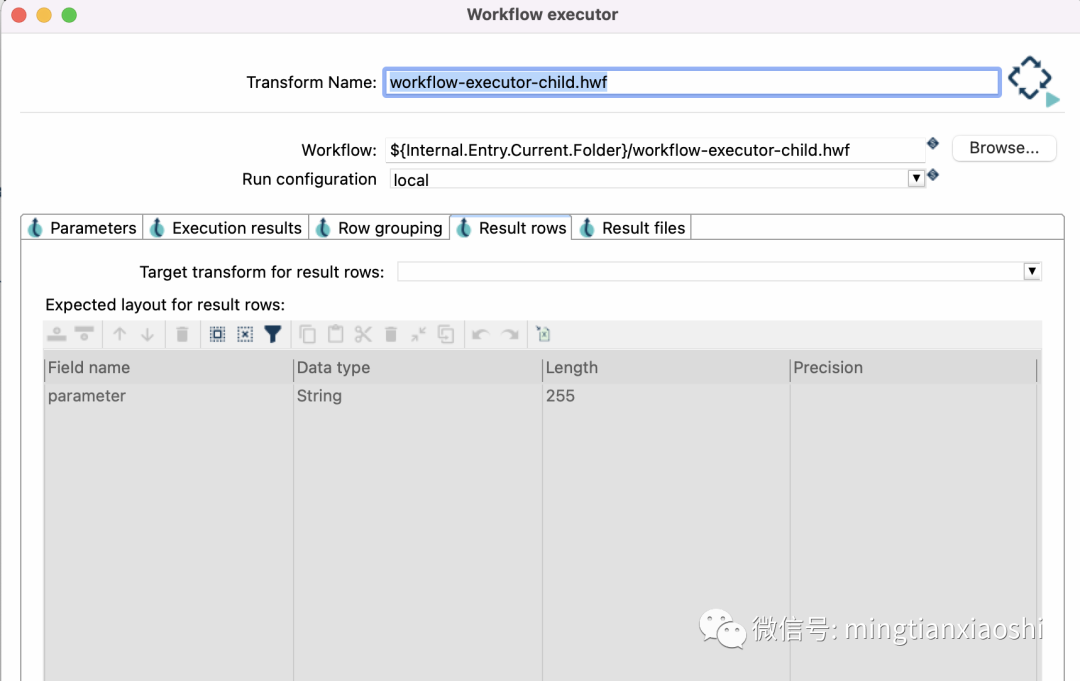Image resolution: width=1080 pixels, height=681 pixels.
Task: Redo the last table edit
Action: click(510, 335)
